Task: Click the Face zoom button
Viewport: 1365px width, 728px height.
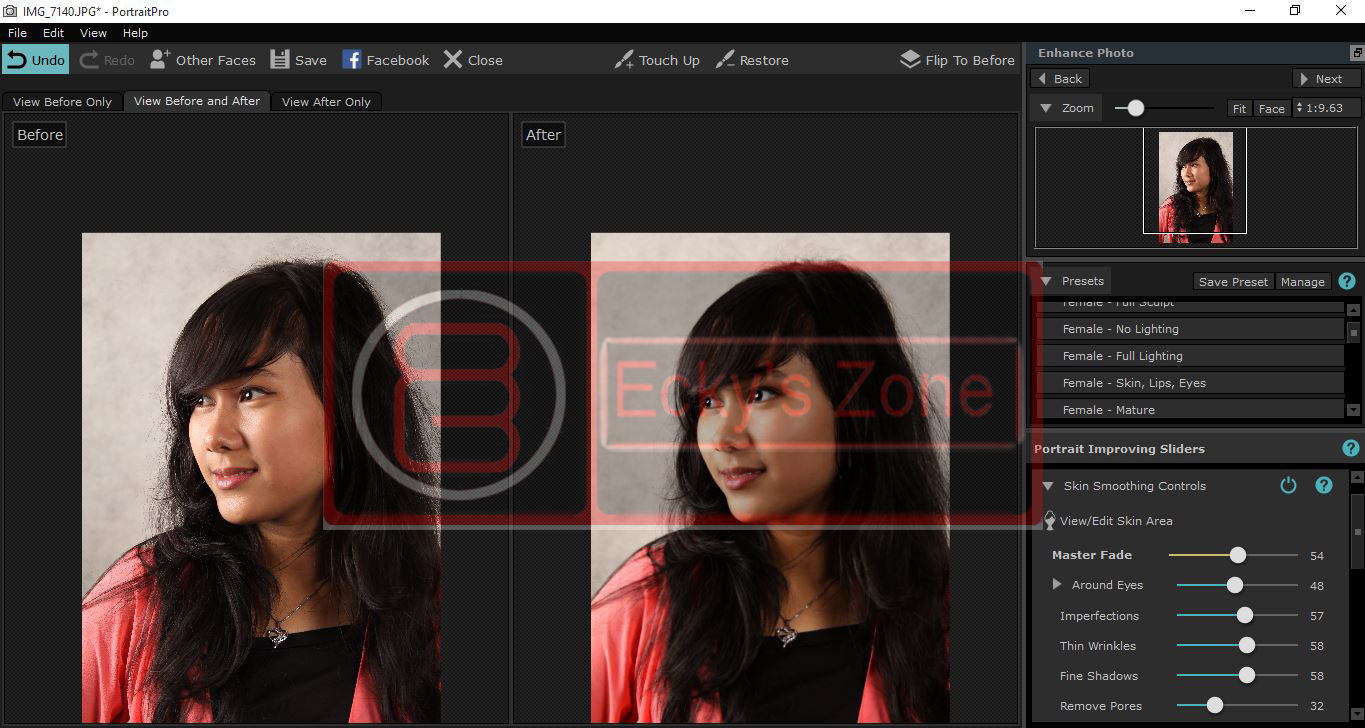Action: 1271,108
